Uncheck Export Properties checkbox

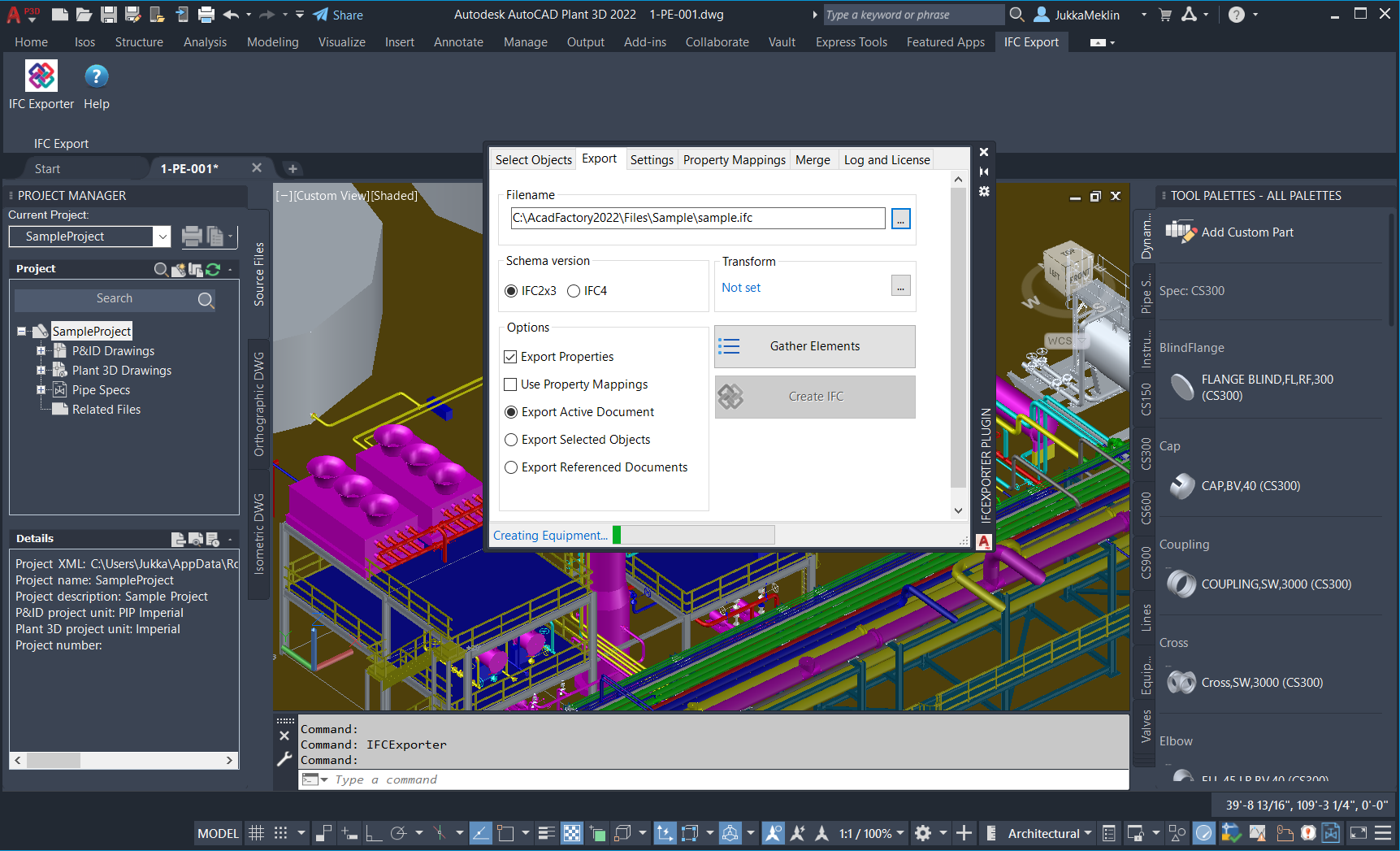tap(511, 357)
